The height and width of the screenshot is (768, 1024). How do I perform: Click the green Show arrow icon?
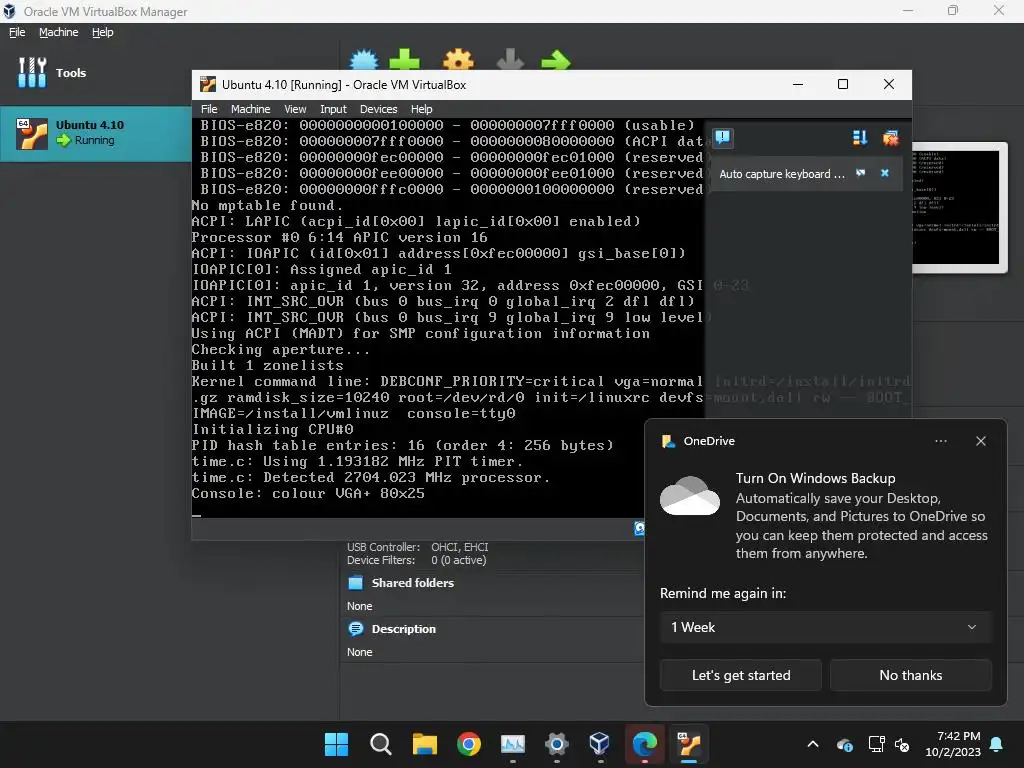click(556, 60)
